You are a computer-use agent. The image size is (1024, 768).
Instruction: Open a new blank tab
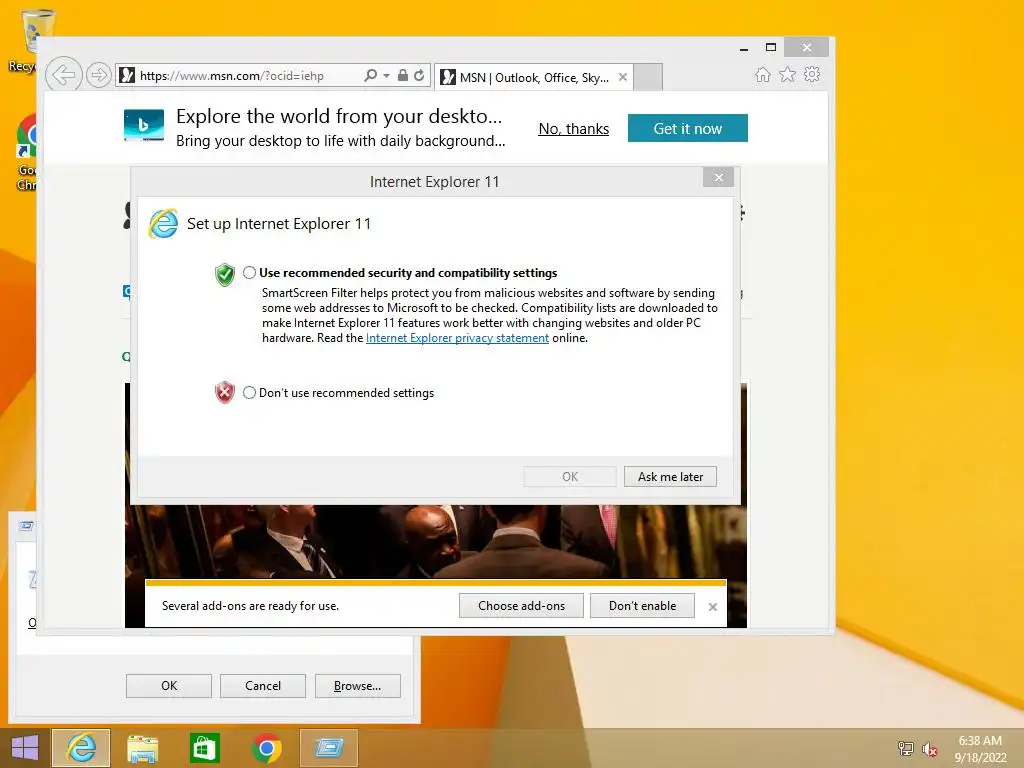pyautogui.click(x=648, y=77)
